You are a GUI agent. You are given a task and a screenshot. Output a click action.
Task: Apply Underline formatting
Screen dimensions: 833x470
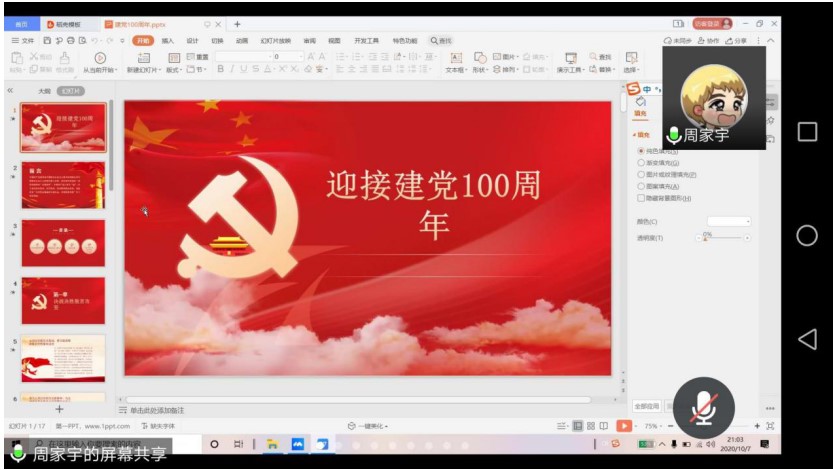click(244, 69)
